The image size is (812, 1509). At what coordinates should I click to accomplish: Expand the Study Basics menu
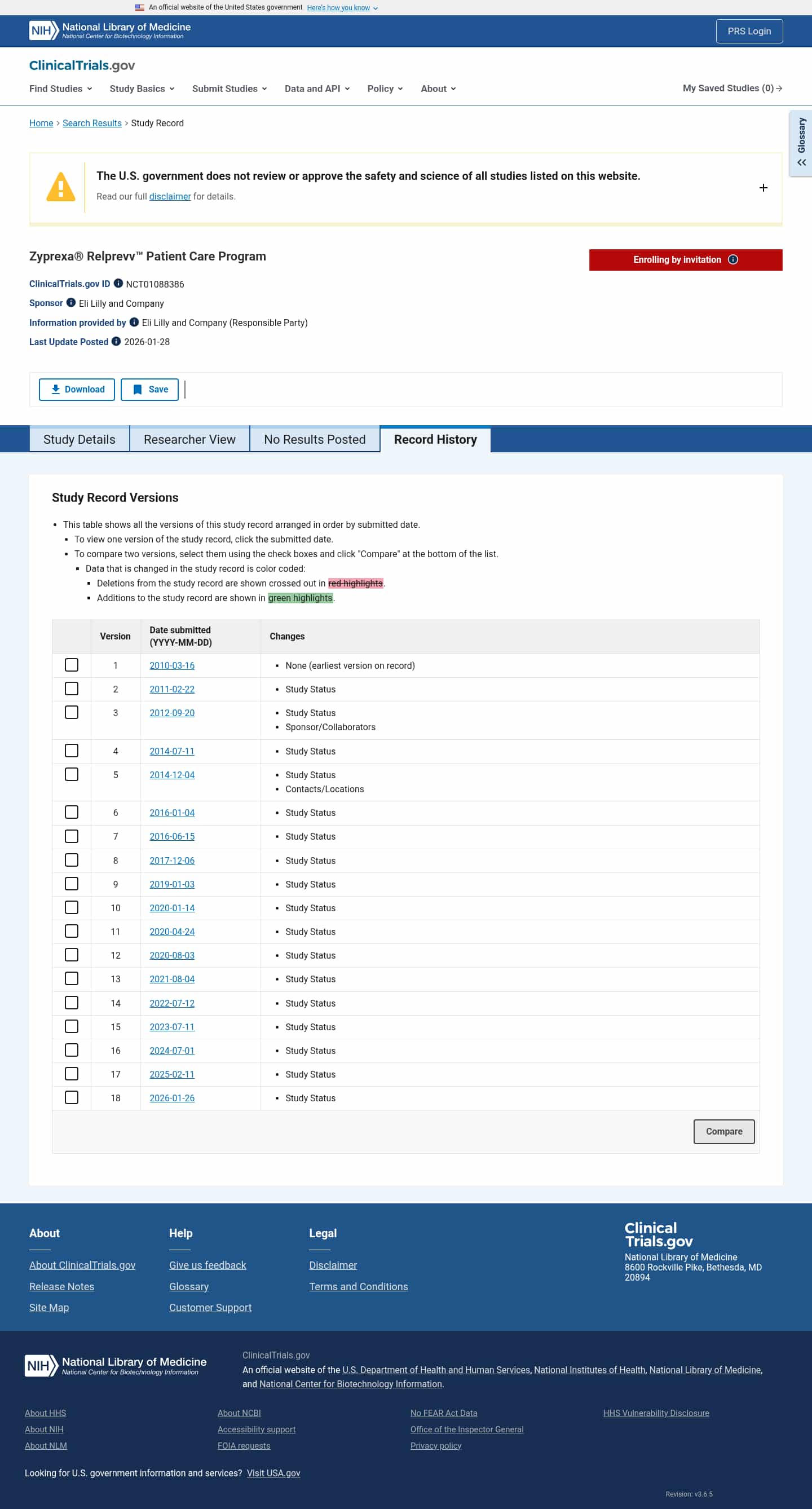(x=142, y=89)
